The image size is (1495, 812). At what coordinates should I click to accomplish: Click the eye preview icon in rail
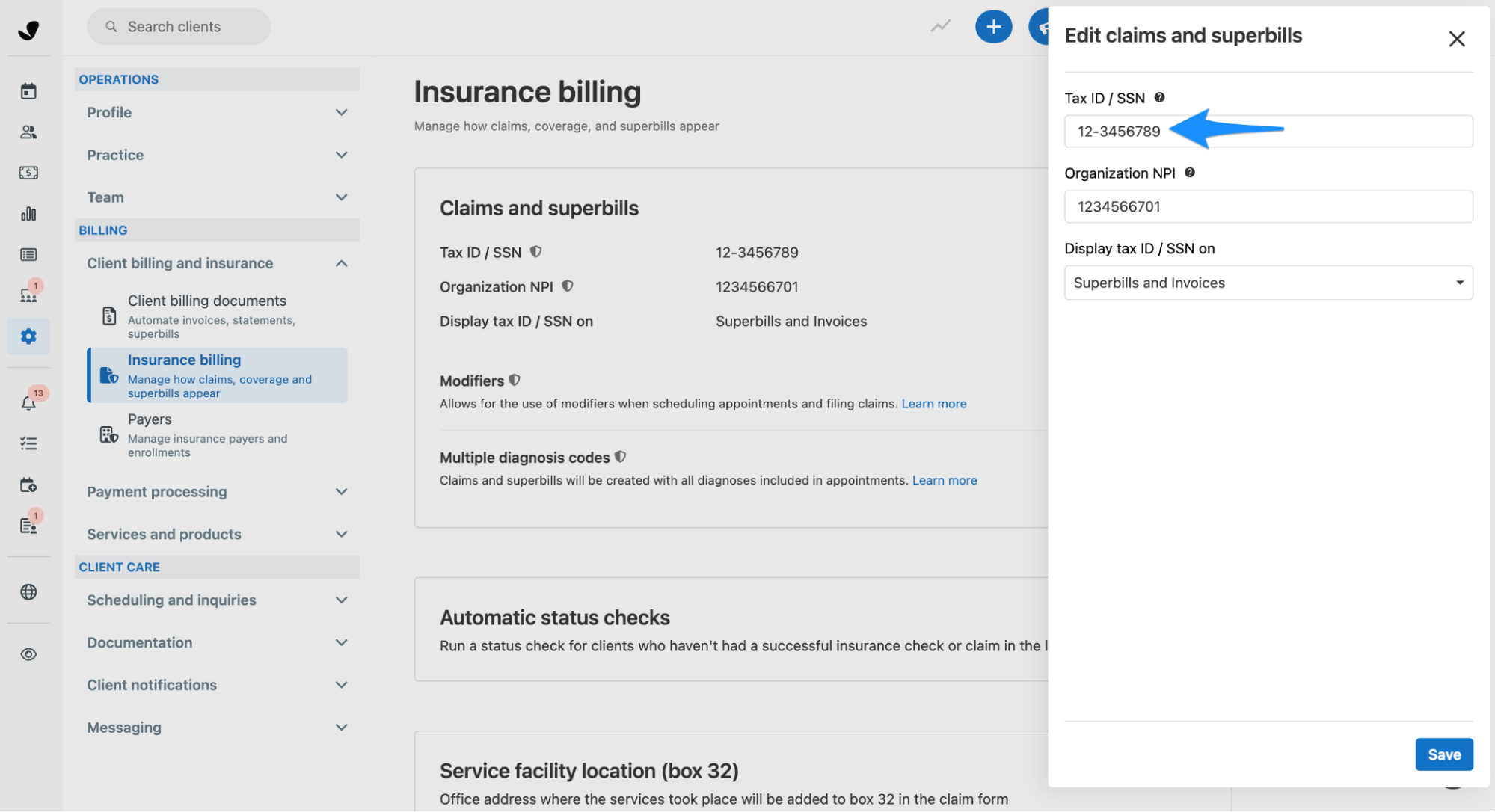click(x=28, y=654)
